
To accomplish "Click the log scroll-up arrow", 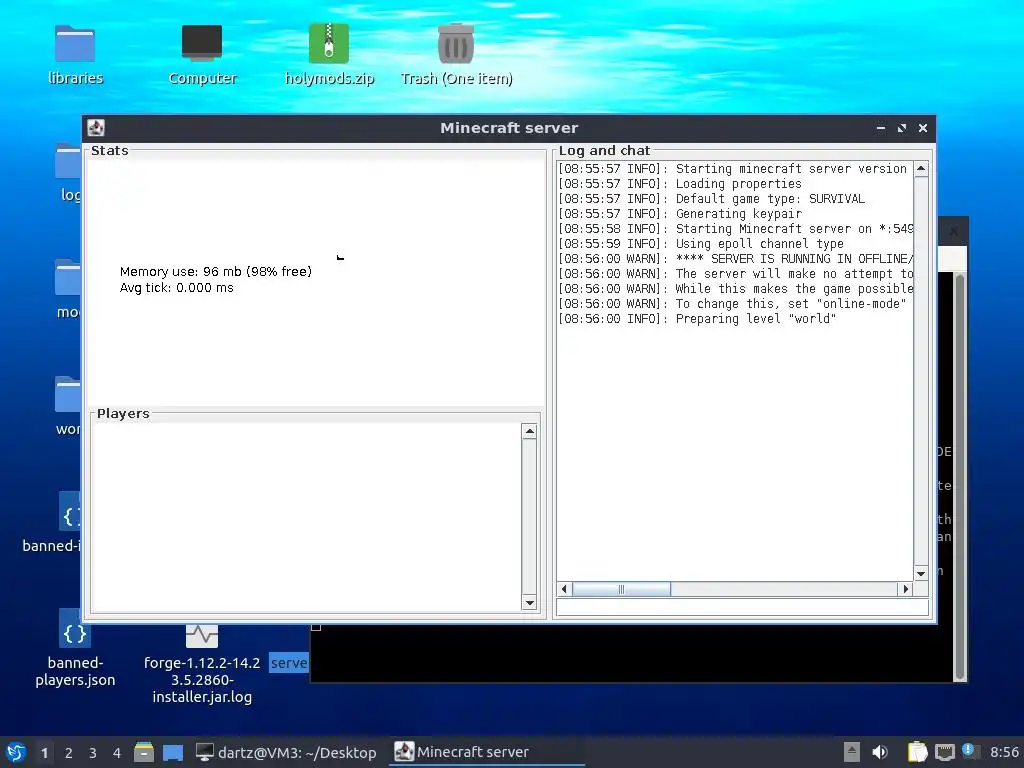I will pyautogui.click(x=921, y=169).
